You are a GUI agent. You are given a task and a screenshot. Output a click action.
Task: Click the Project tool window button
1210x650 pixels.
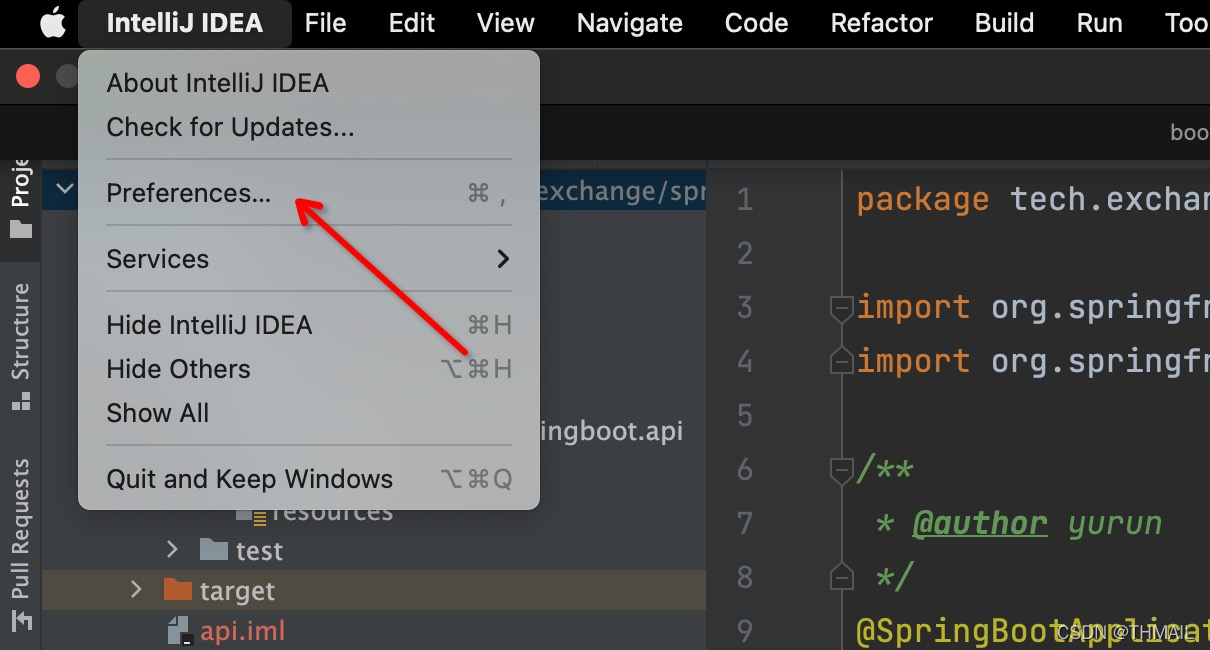tap(21, 198)
